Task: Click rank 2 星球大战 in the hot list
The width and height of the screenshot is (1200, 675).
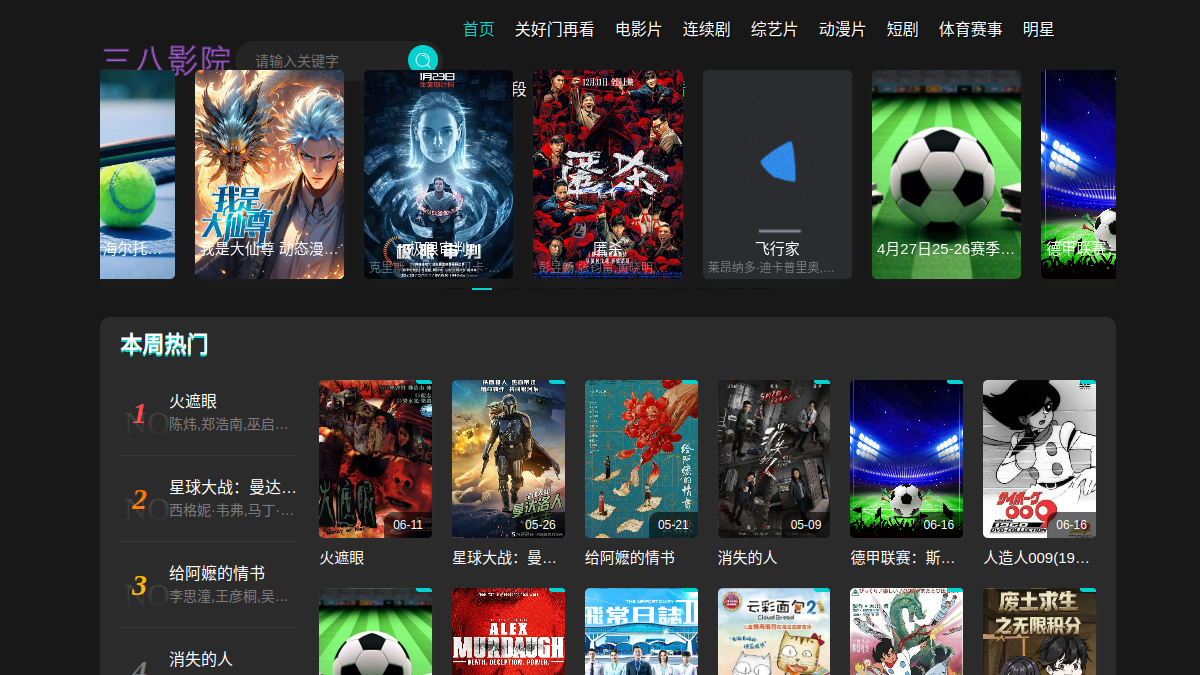Action: point(210,498)
